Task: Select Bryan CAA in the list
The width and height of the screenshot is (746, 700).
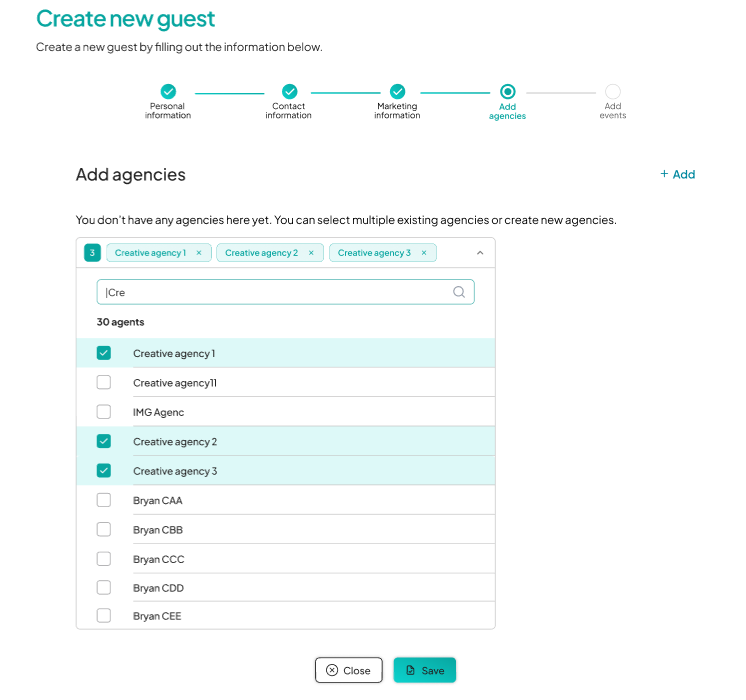Action: [285, 500]
